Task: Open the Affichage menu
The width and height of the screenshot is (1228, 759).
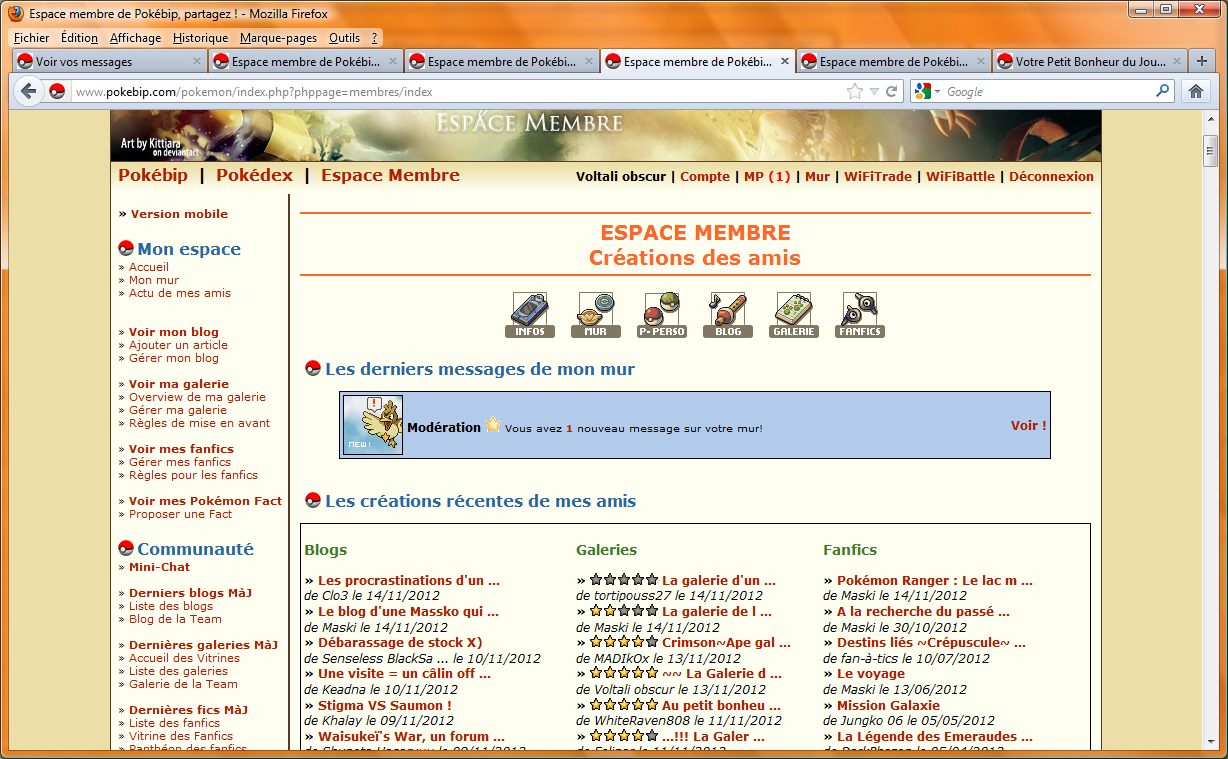Action: [135, 38]
